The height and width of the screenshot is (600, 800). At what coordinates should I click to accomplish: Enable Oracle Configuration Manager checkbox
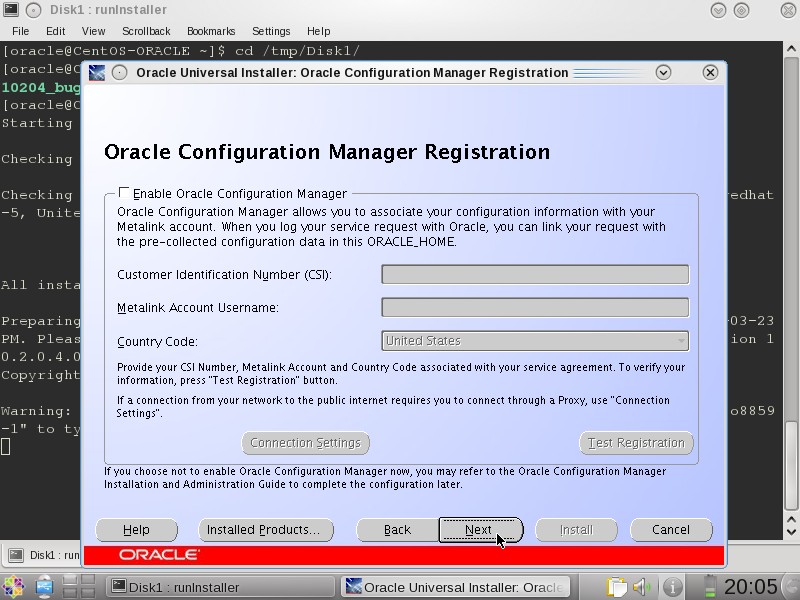click(x=124, y=193)
